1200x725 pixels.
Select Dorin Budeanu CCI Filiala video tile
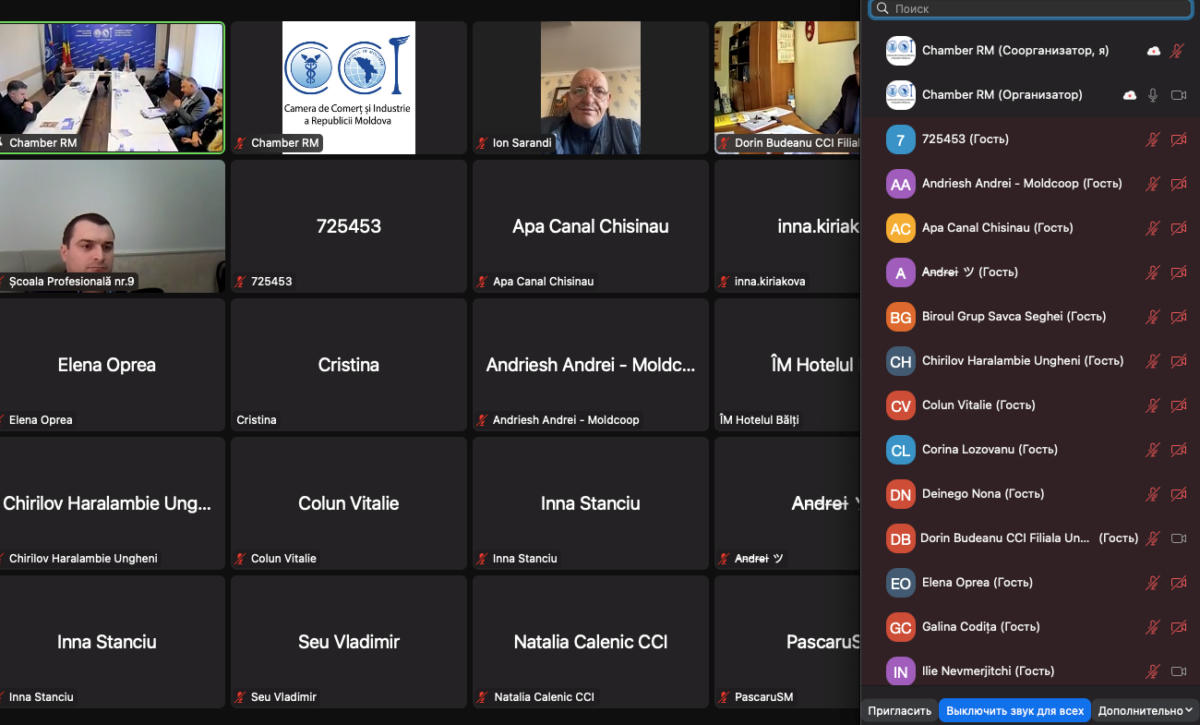[x=787, y=88]
